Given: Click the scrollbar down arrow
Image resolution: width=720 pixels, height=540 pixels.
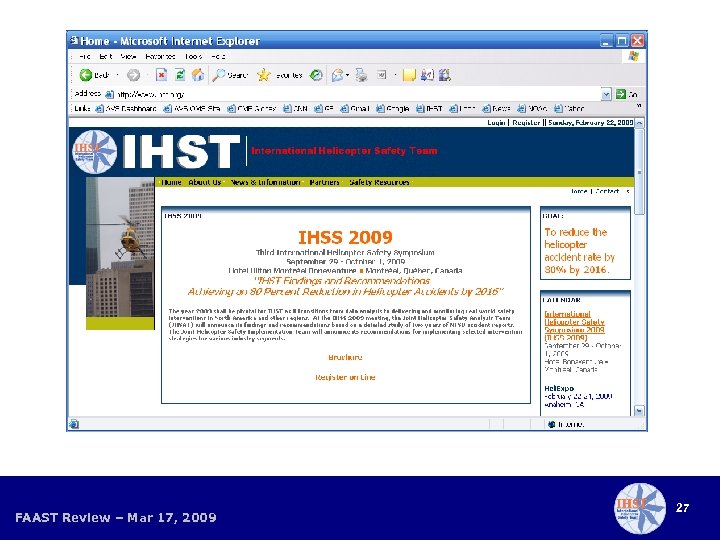Looking at the screenshot, I should [x=639, y=411].
